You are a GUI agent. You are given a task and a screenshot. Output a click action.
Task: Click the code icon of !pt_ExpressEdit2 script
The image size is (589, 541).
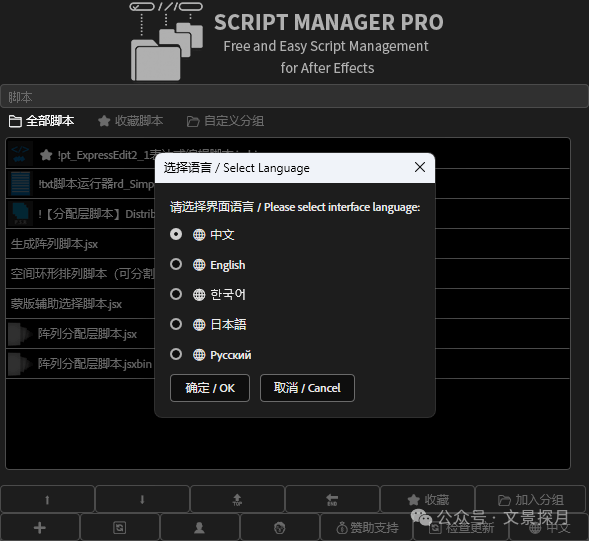[x=20, y=154]
